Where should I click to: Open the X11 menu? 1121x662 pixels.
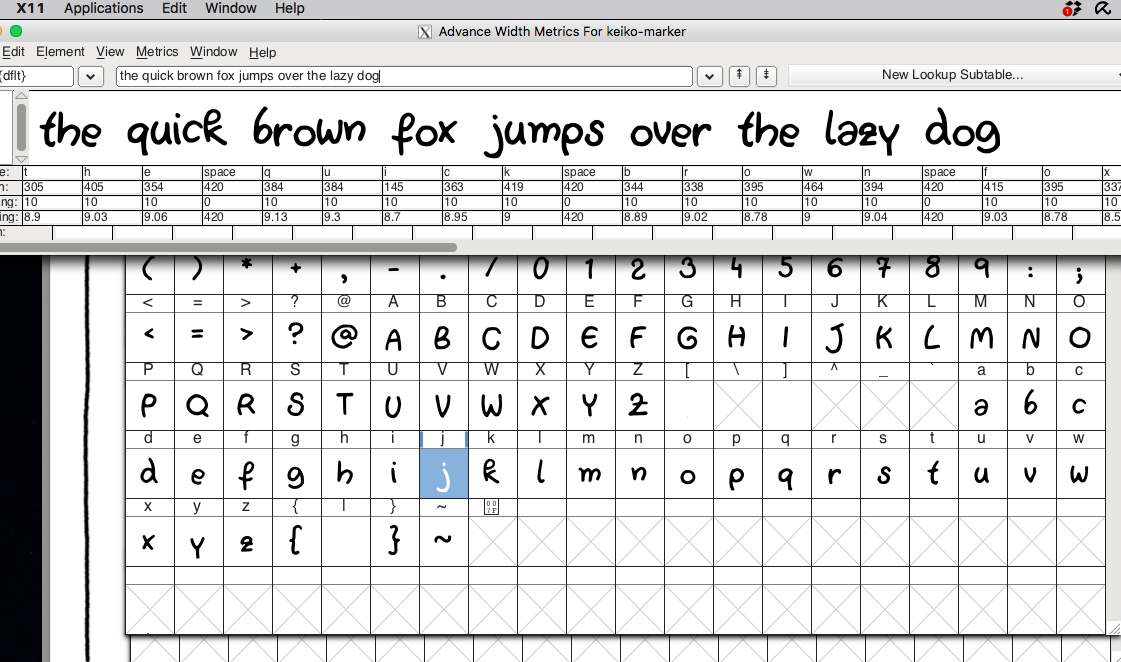30,9
